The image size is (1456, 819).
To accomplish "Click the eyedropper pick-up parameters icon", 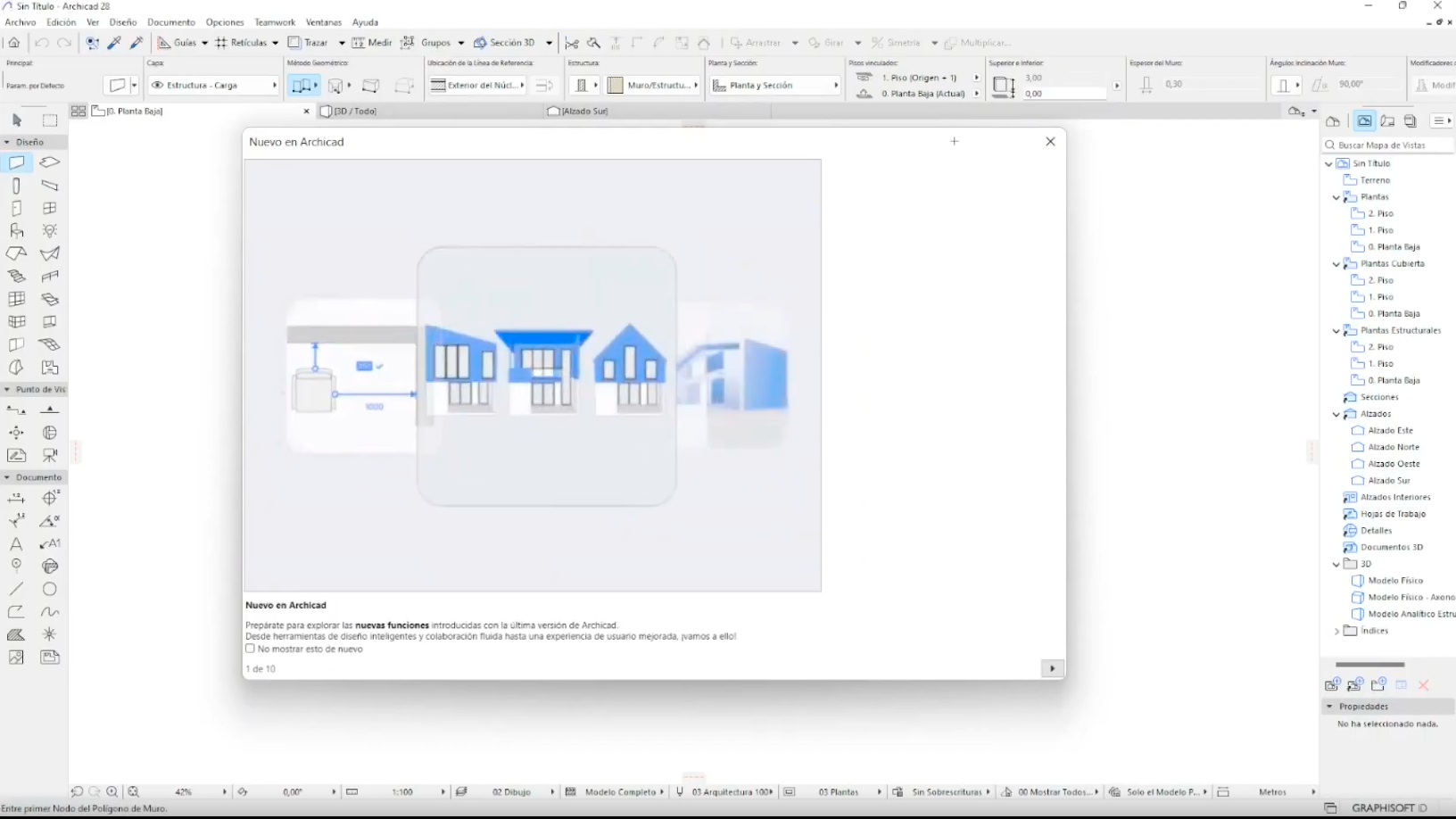I will pos(114,43).
